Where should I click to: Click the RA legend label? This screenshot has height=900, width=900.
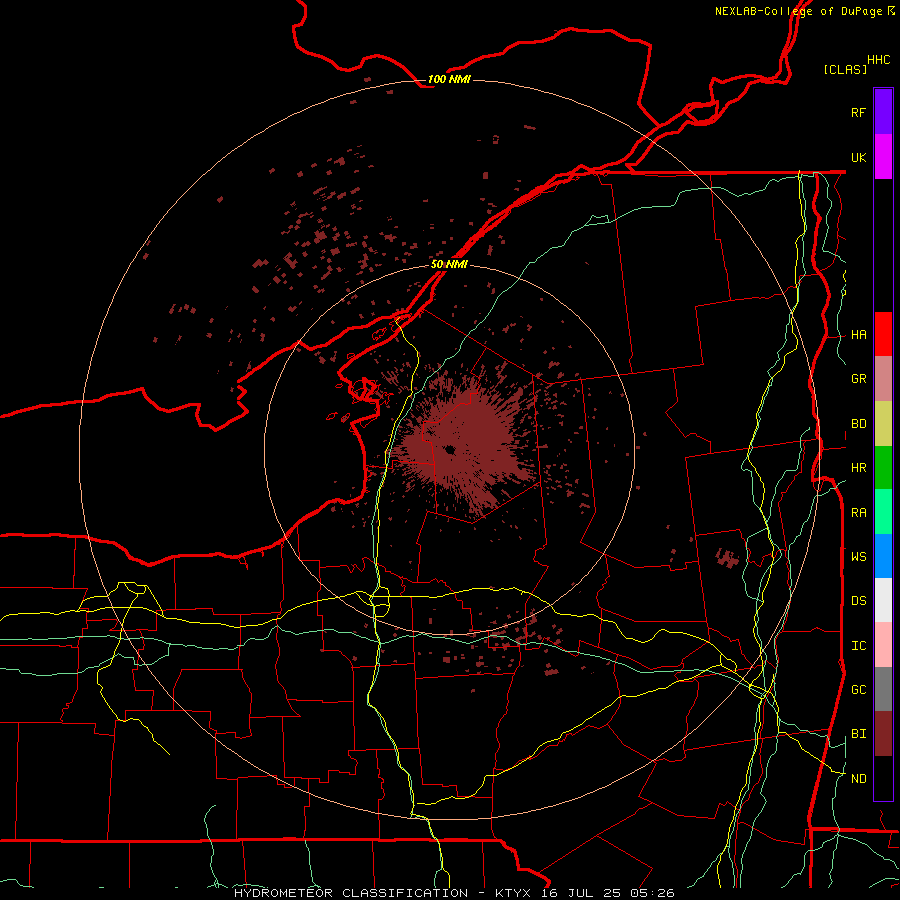(858, 513)
